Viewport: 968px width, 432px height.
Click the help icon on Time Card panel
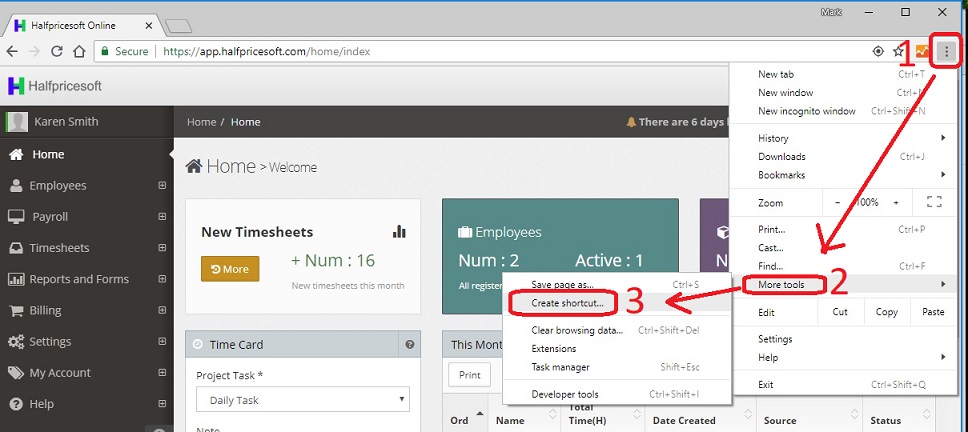(x=410, y=344)
